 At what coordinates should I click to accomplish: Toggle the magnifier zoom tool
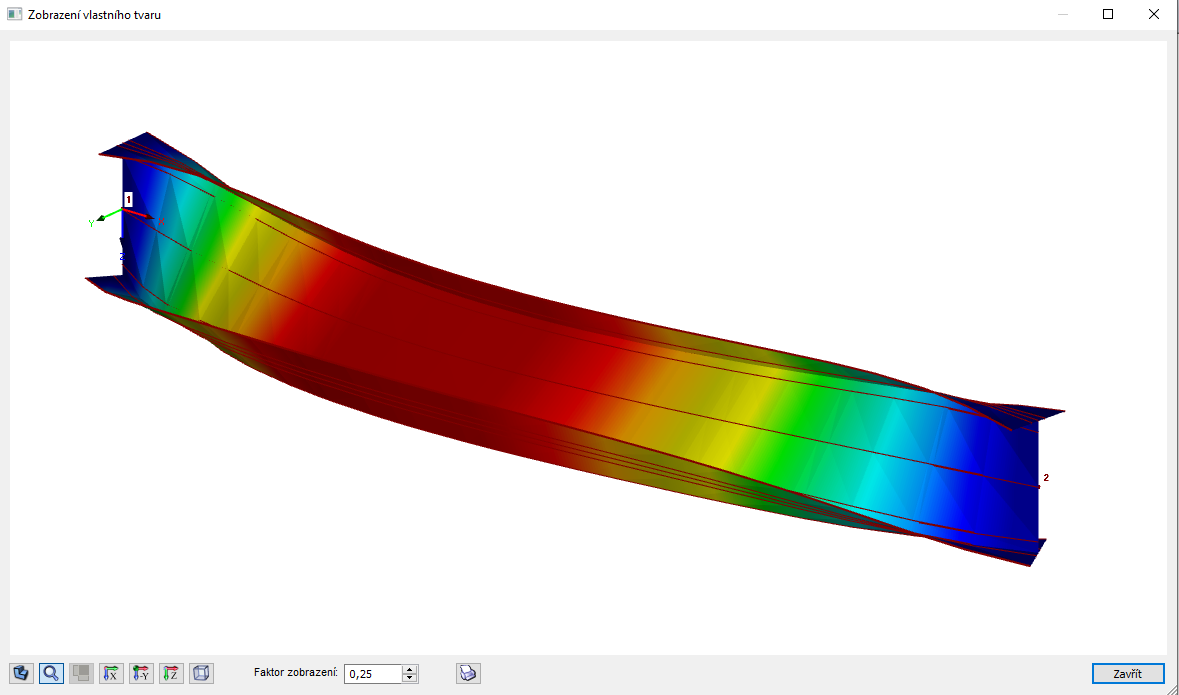pyautogui.click(x=51, y=673)
